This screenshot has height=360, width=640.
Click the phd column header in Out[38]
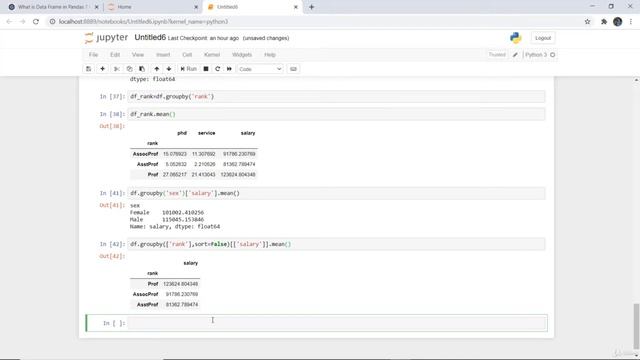tap(182, 133)
